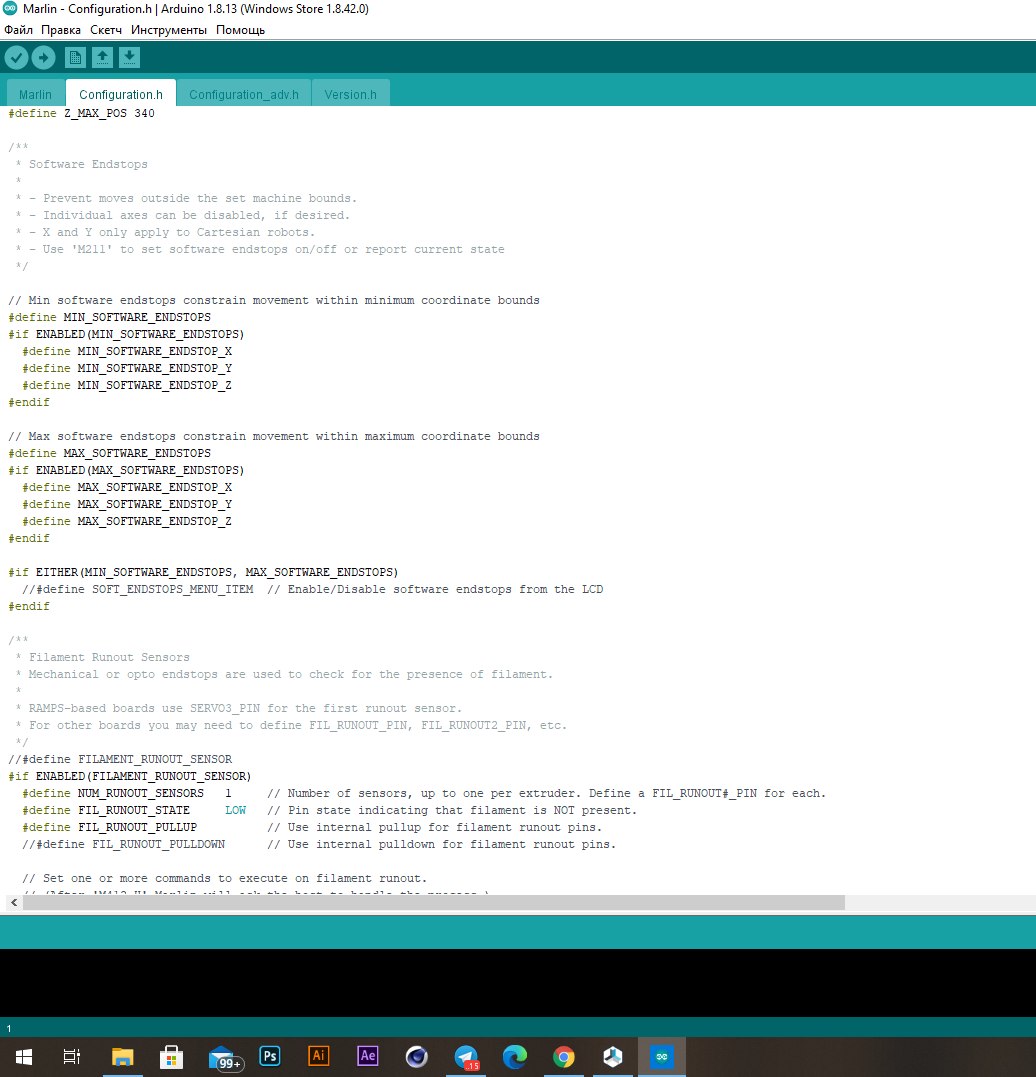Select the Configuration.h tab
The image size is (1036, 1077).
[x=121, y=94]
